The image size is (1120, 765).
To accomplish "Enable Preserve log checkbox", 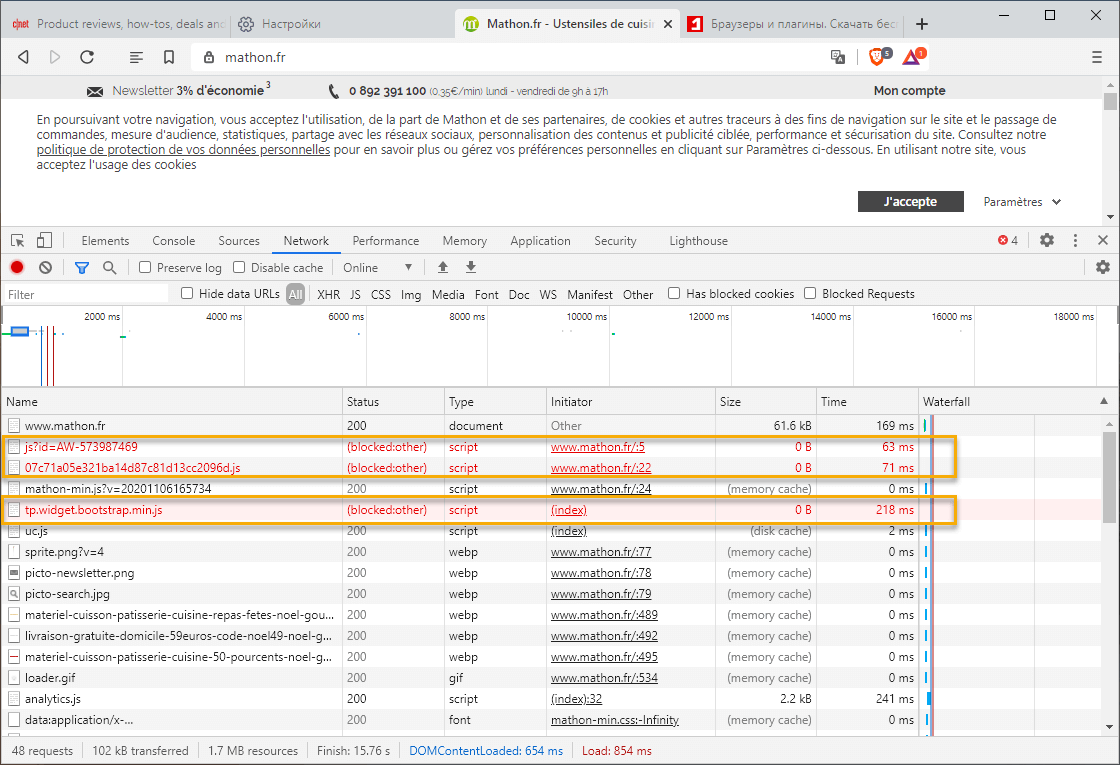I will pyautogui.click(x=146, y=268).
